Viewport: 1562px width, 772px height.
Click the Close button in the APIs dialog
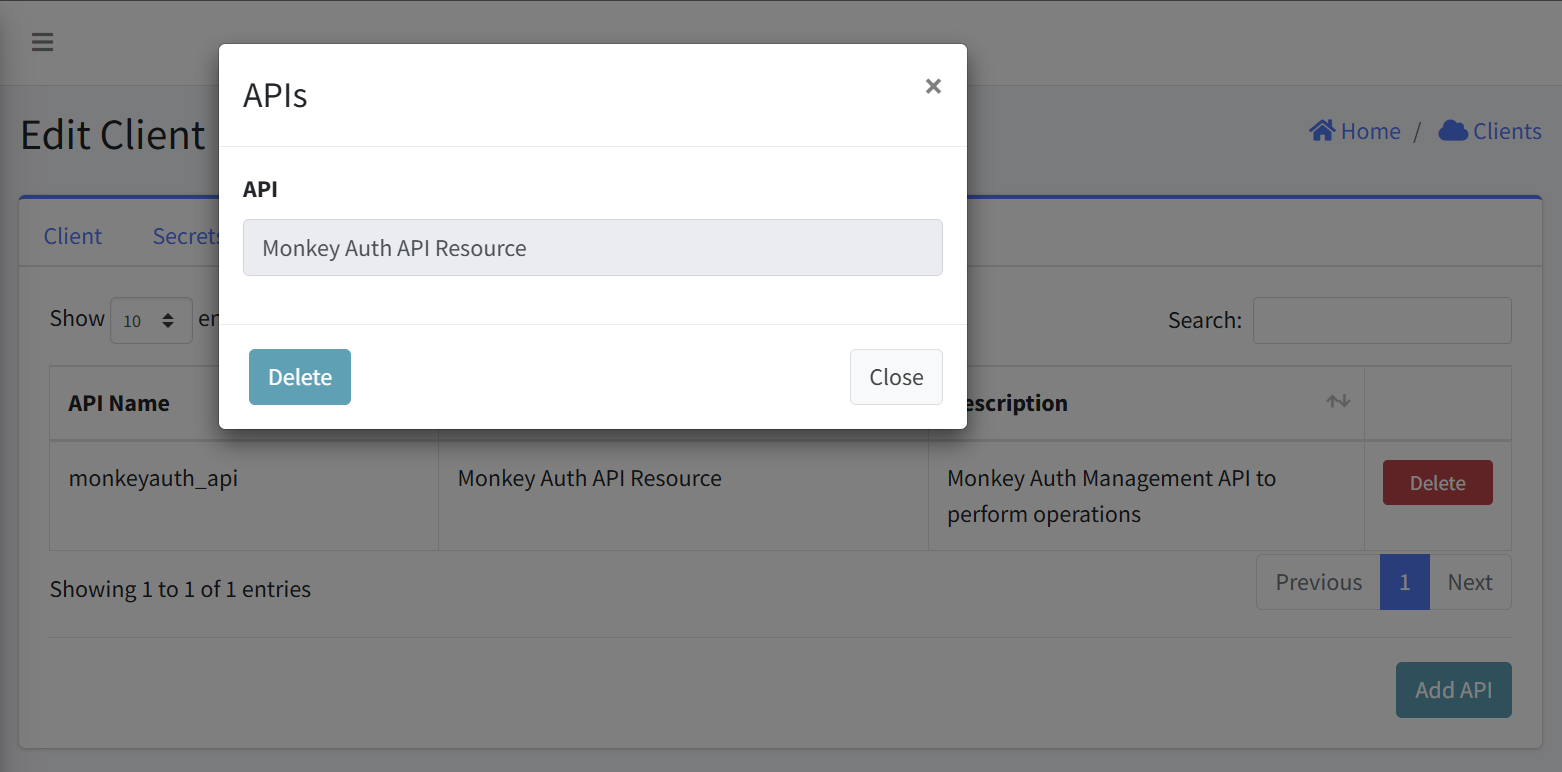[x=896, y=377]
